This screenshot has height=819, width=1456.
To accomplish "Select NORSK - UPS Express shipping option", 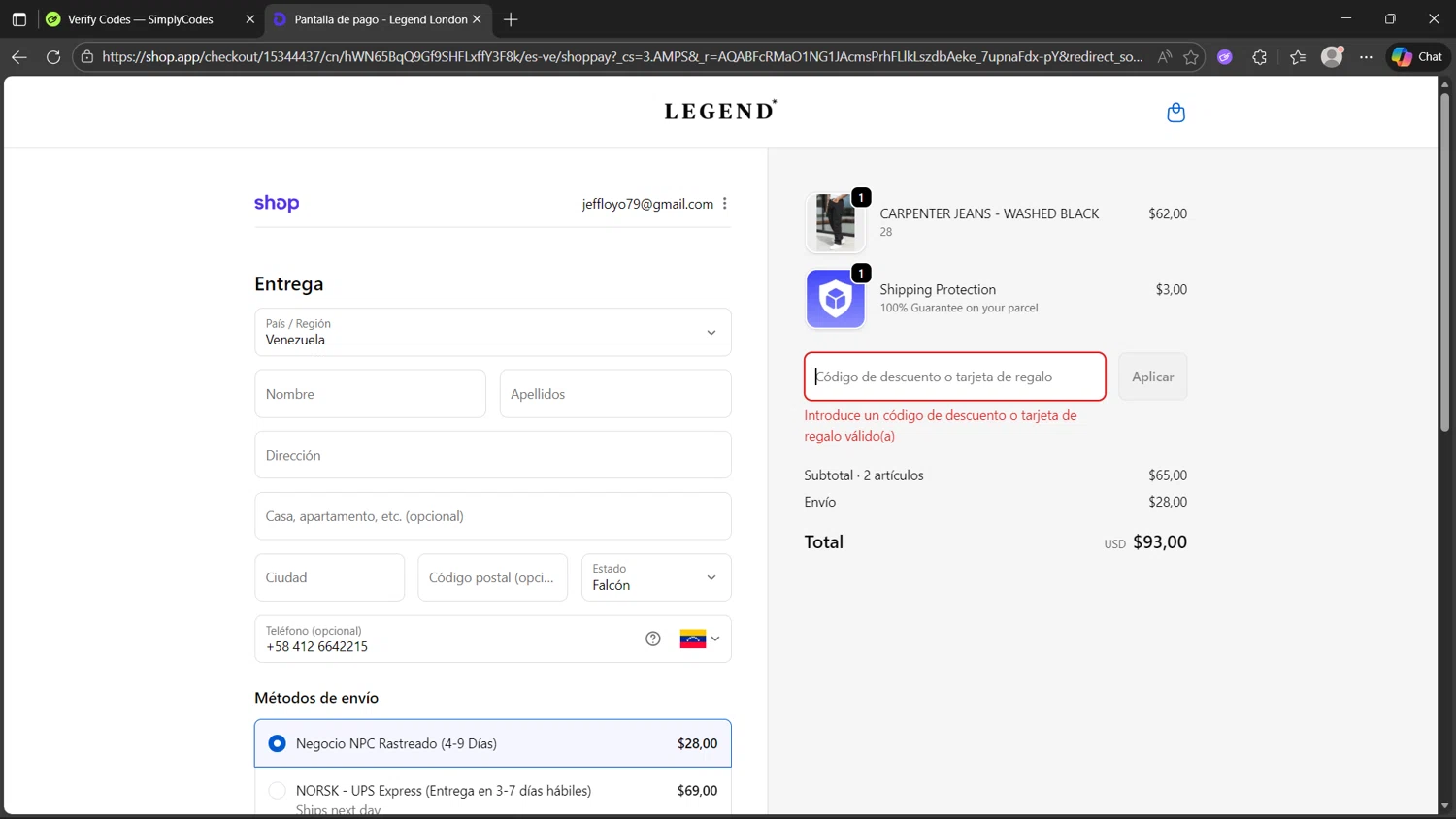I will point(492,791).
